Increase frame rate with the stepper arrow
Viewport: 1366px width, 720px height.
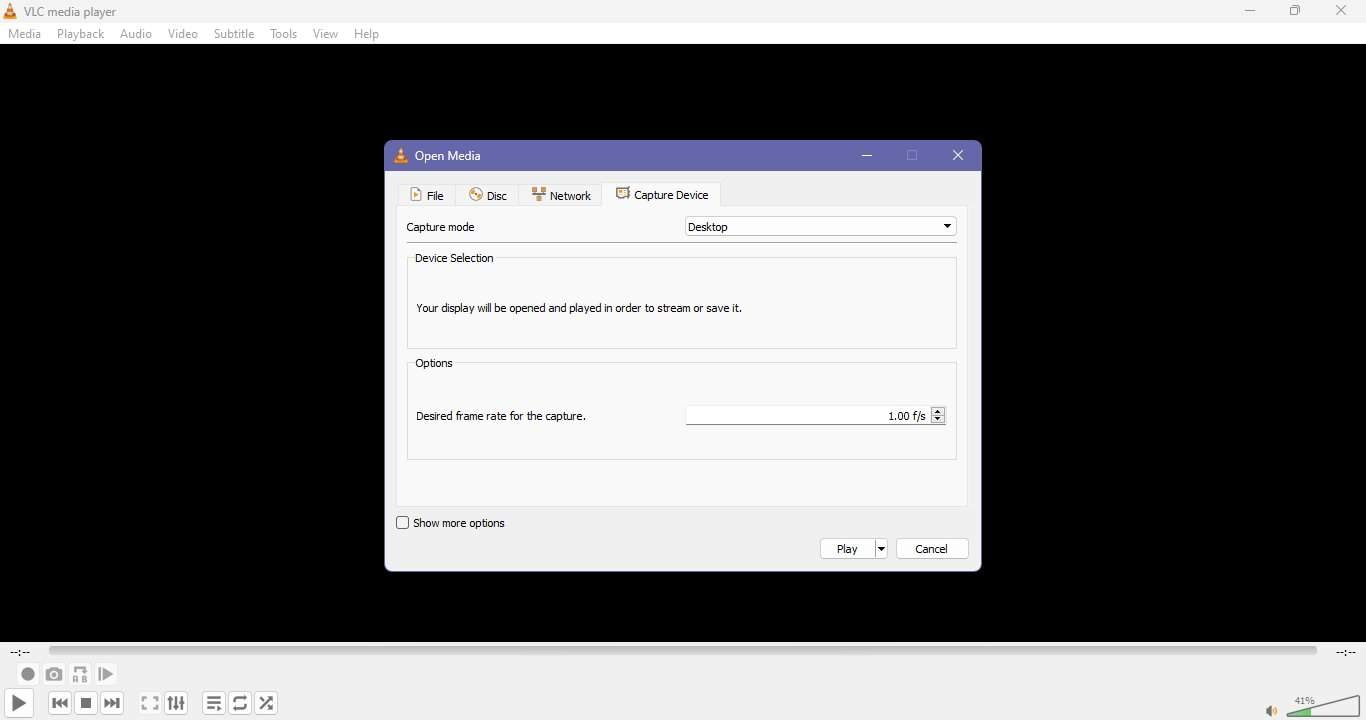tap(939, 412)
